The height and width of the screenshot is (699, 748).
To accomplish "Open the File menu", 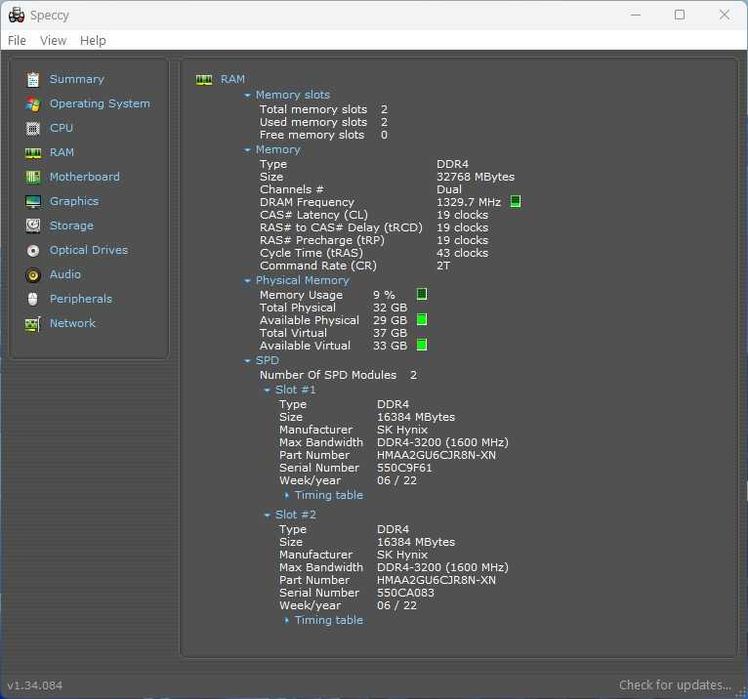I will (17, 41).
